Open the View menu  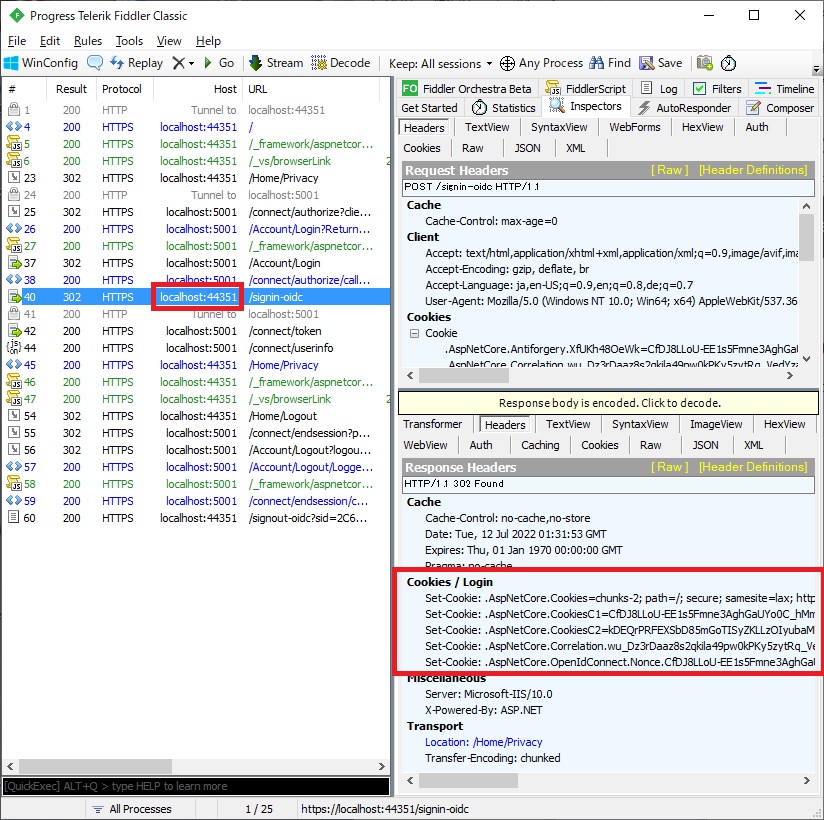click(169, 41)
